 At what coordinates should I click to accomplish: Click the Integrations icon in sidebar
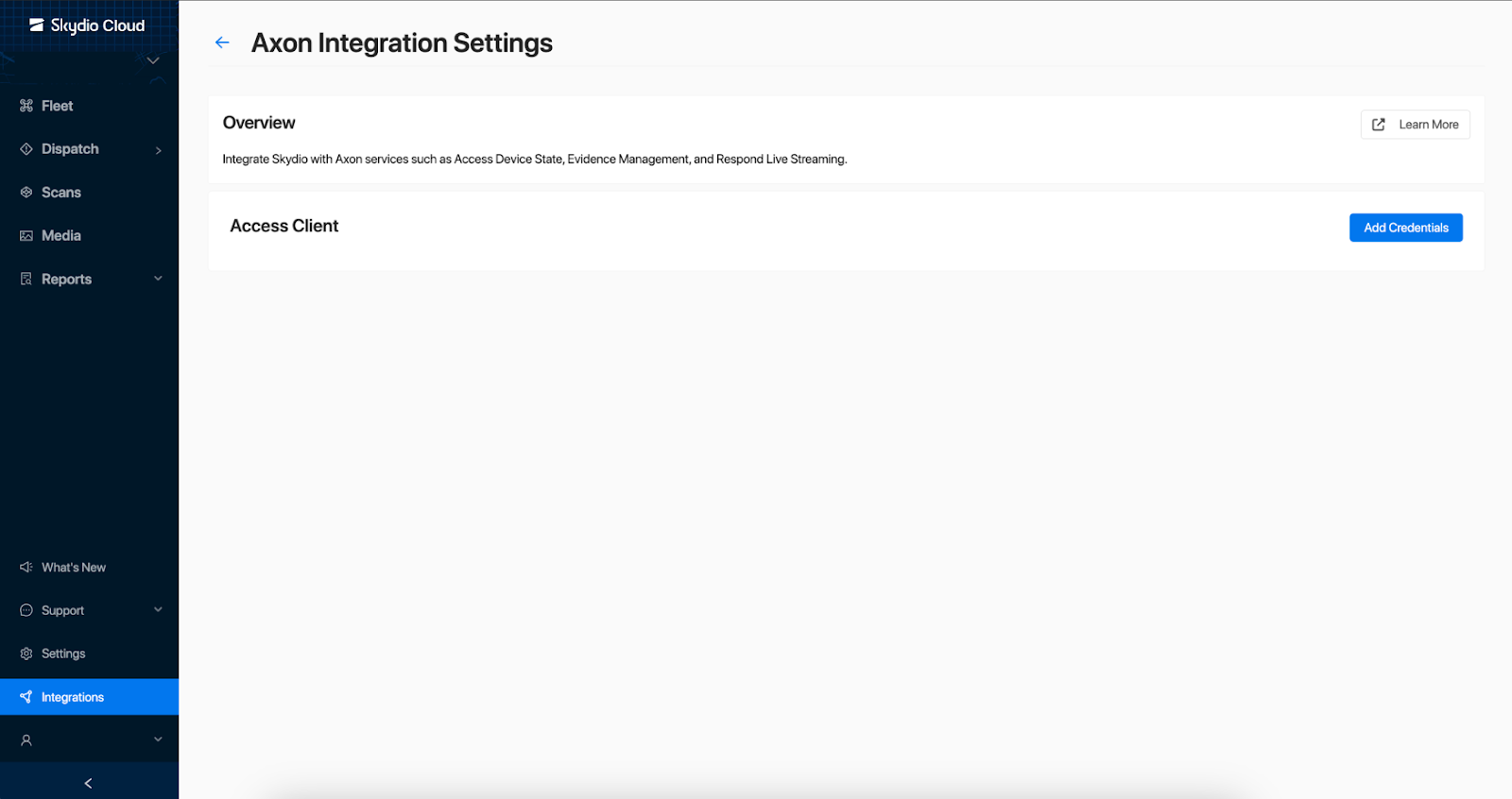coord(26,697)
